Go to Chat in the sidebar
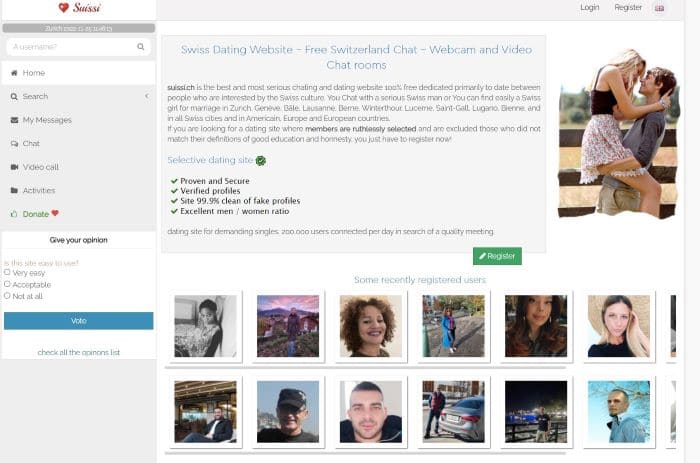The width and height of the screenshot is (700, 463). click(79, 143)
